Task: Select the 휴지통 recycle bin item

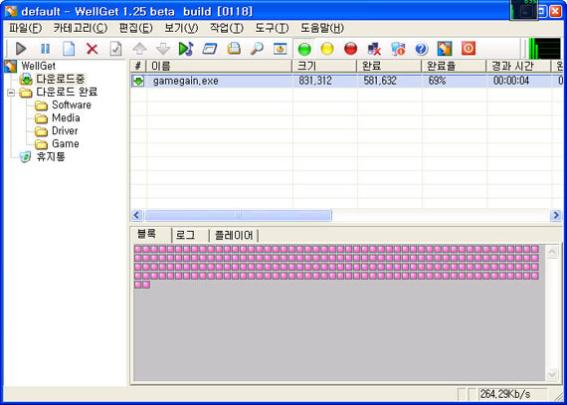Action: tap(51, 157)
